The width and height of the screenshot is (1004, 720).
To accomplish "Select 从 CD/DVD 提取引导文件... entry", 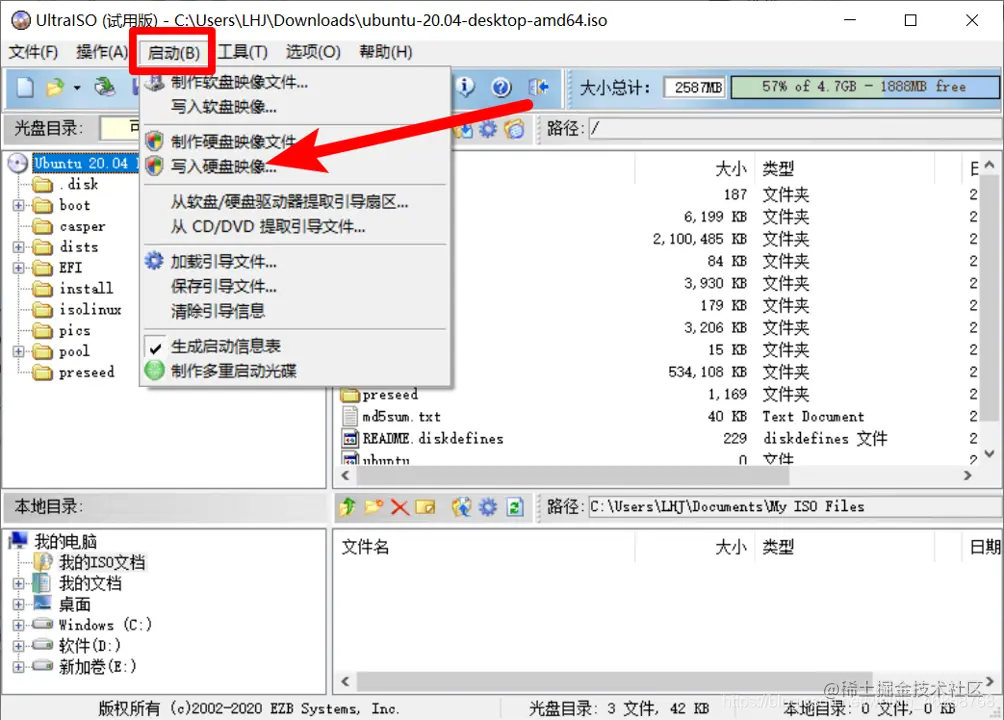I will 268,226.
